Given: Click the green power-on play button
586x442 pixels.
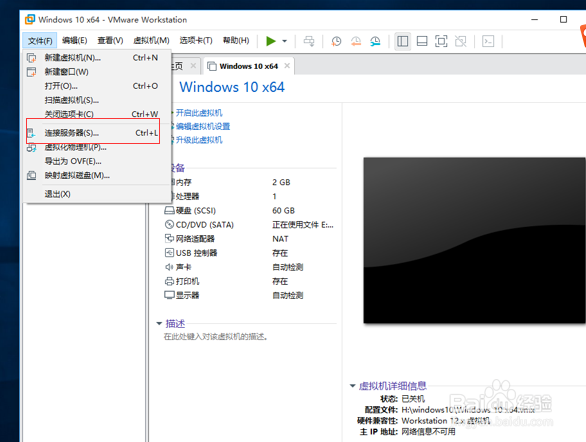Looking at the screenshot, I should point(271,41).
